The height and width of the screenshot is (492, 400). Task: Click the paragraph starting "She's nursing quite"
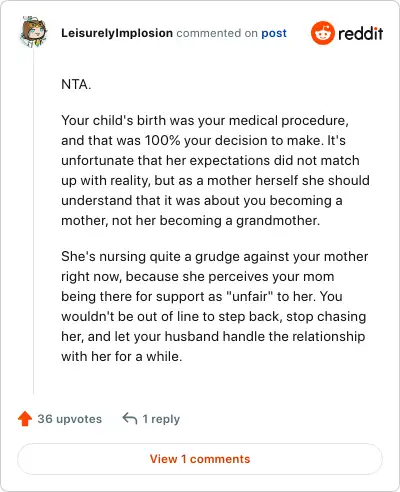pyautogui.click(x=214, y=306)
